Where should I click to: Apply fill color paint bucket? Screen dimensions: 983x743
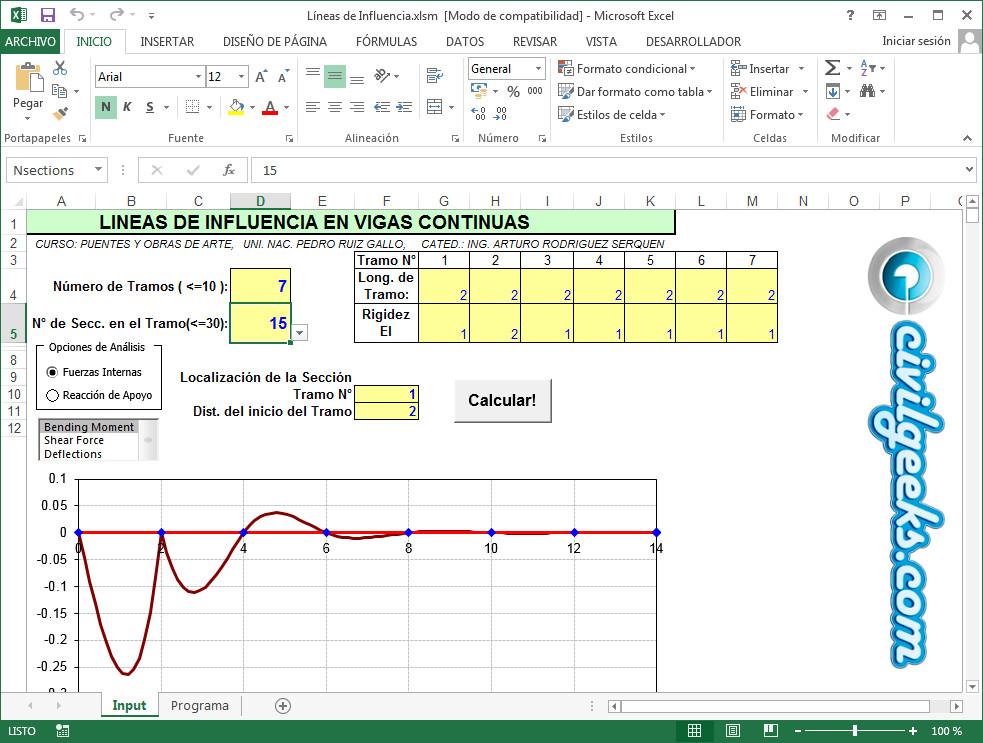pos(236,107)
